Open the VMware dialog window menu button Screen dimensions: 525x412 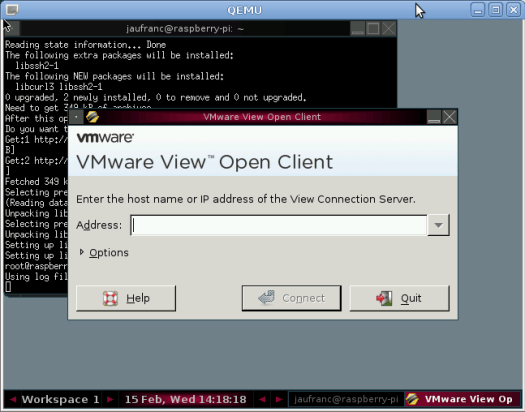coord(76,117)
